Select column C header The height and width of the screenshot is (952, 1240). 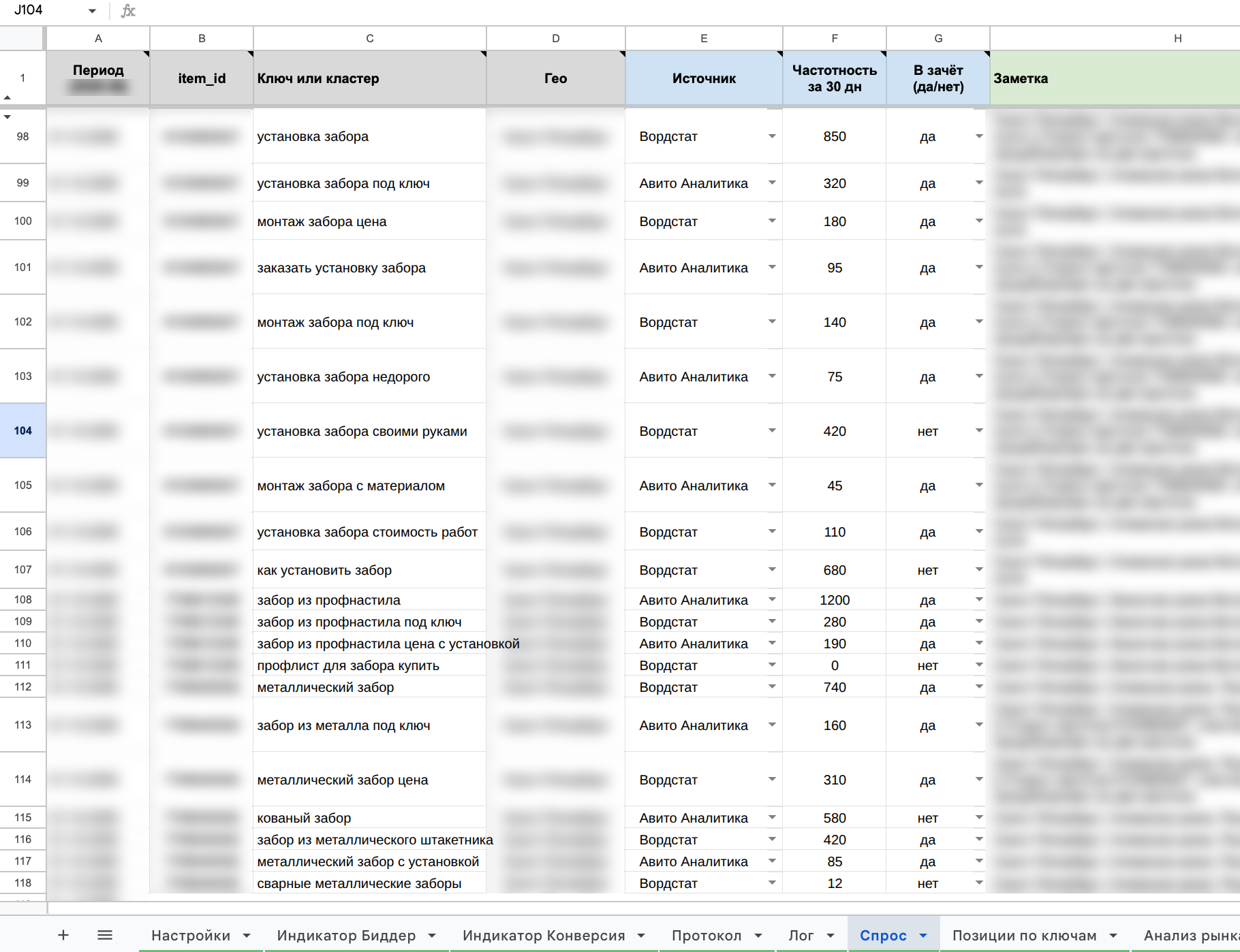(370, 38)
